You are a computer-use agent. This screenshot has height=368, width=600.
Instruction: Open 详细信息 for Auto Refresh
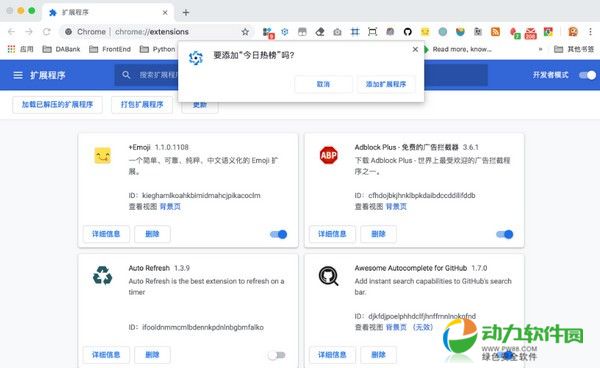pos(106,355)
